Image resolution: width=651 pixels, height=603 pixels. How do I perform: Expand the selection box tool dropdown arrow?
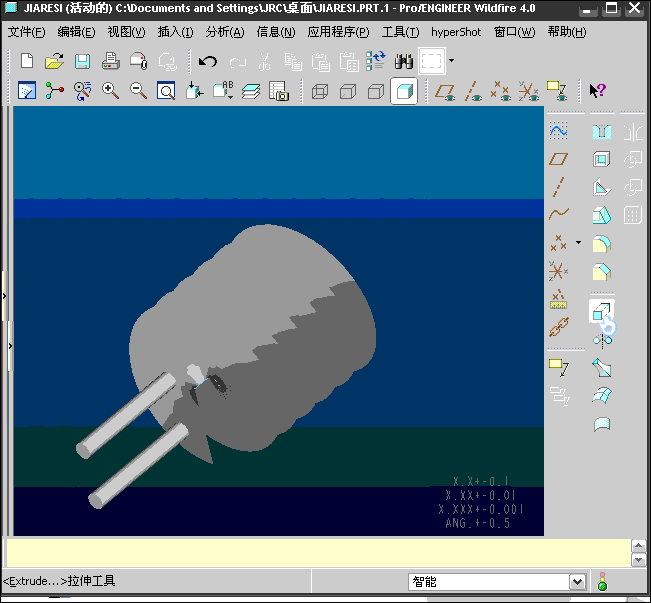point(451,61)
